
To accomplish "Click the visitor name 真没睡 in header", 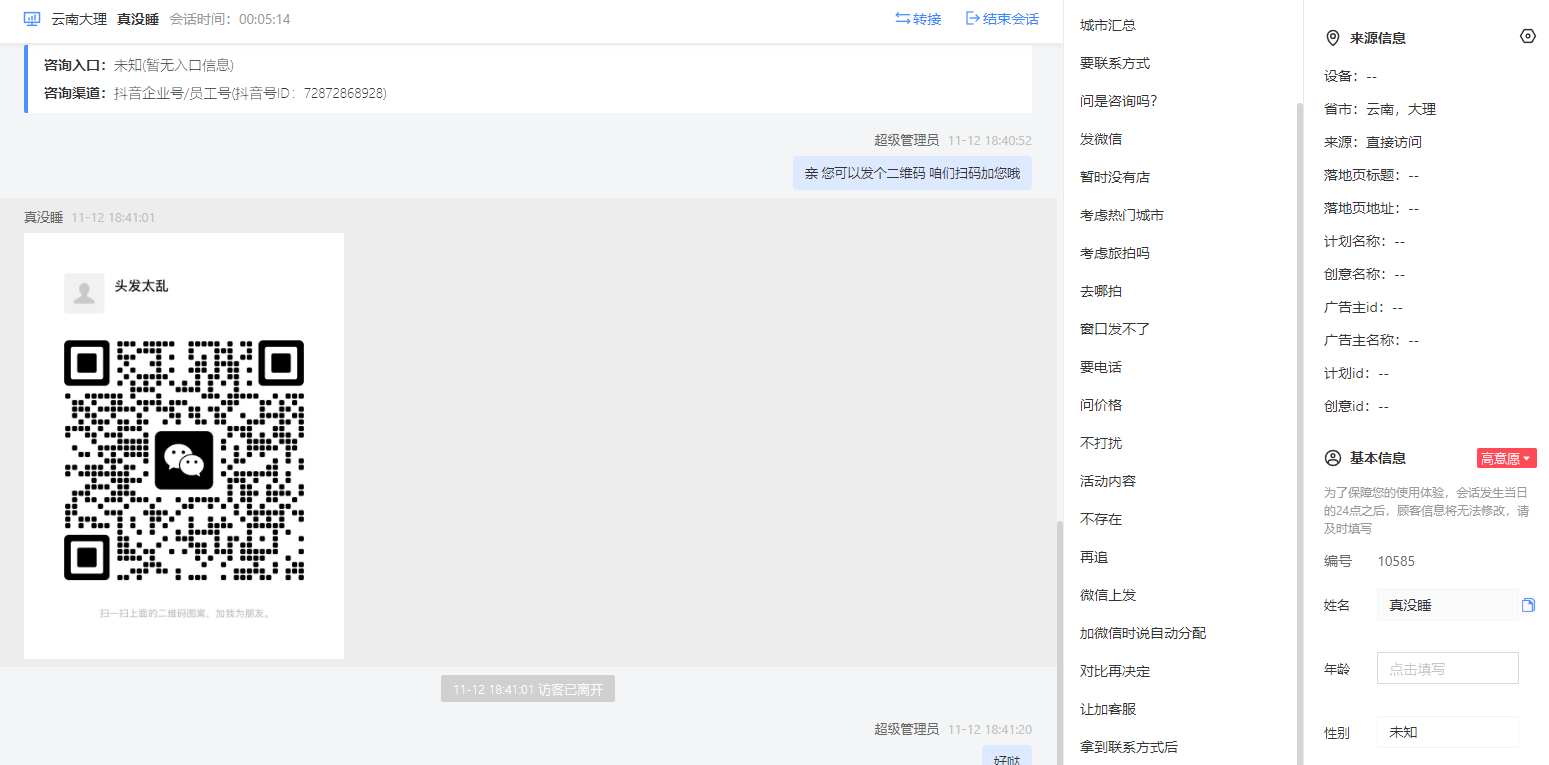I will pyautogui.click(x=138, y=19).
